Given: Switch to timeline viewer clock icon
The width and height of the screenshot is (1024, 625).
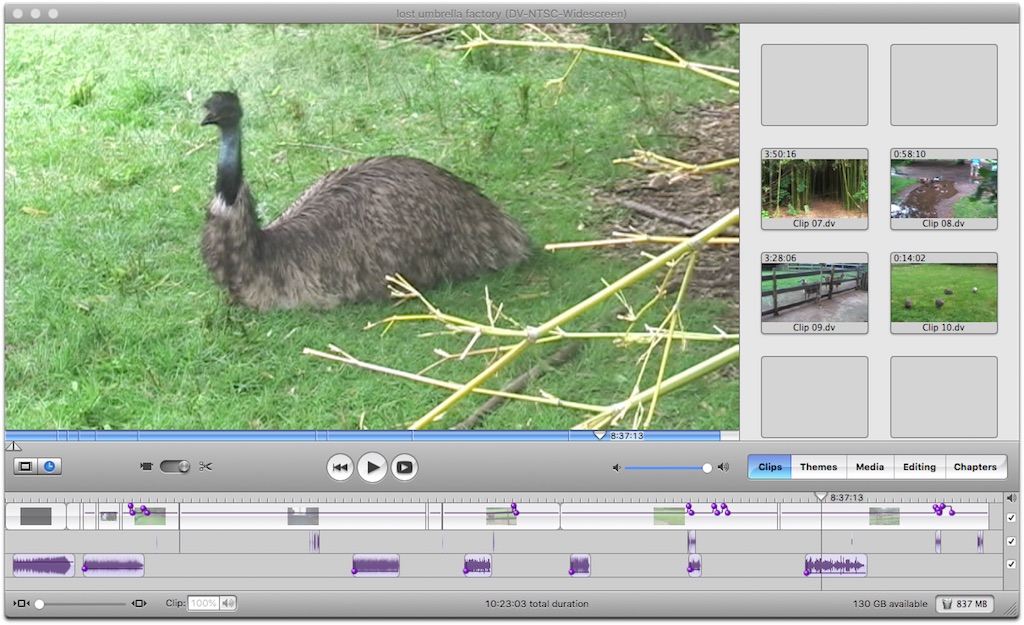Looking at the screenshot, I should 49,466.
